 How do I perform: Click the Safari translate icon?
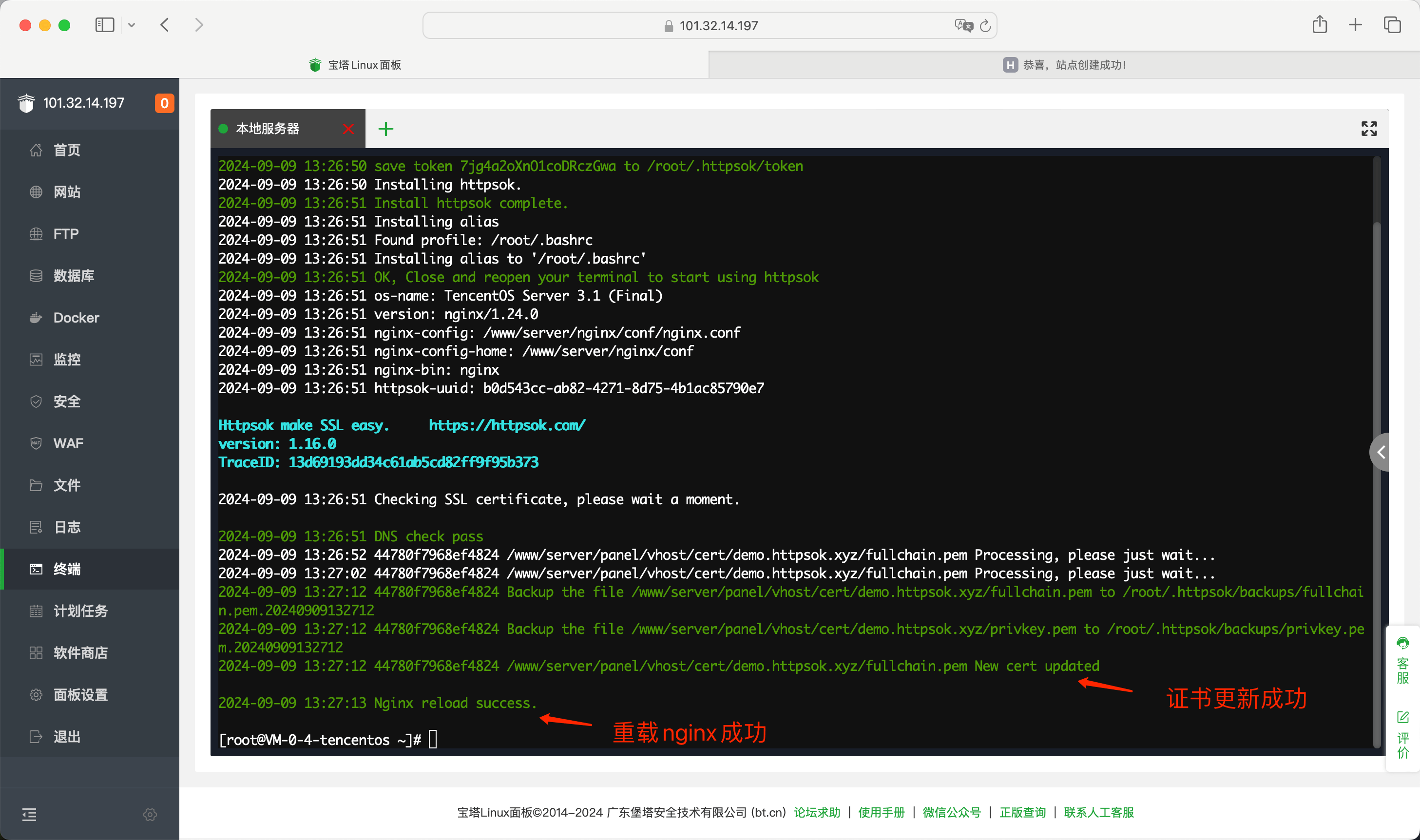[963, 25]
